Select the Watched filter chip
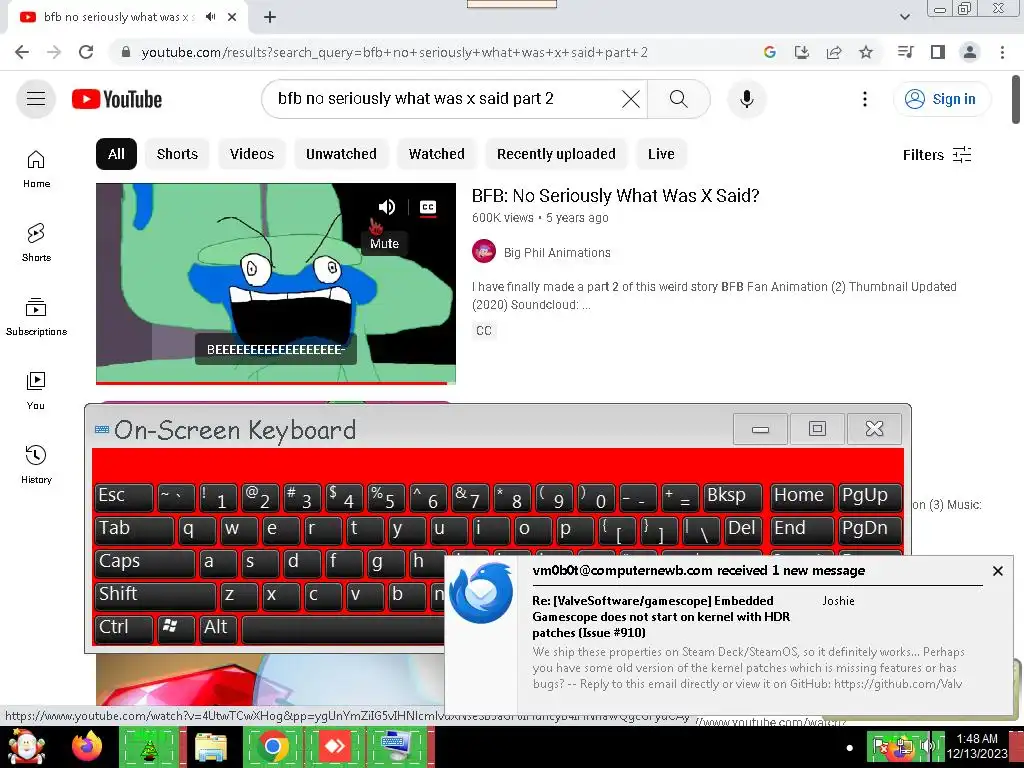This screenshot has width=1024, height=768. pyautogui.click(x=436, y=154)
